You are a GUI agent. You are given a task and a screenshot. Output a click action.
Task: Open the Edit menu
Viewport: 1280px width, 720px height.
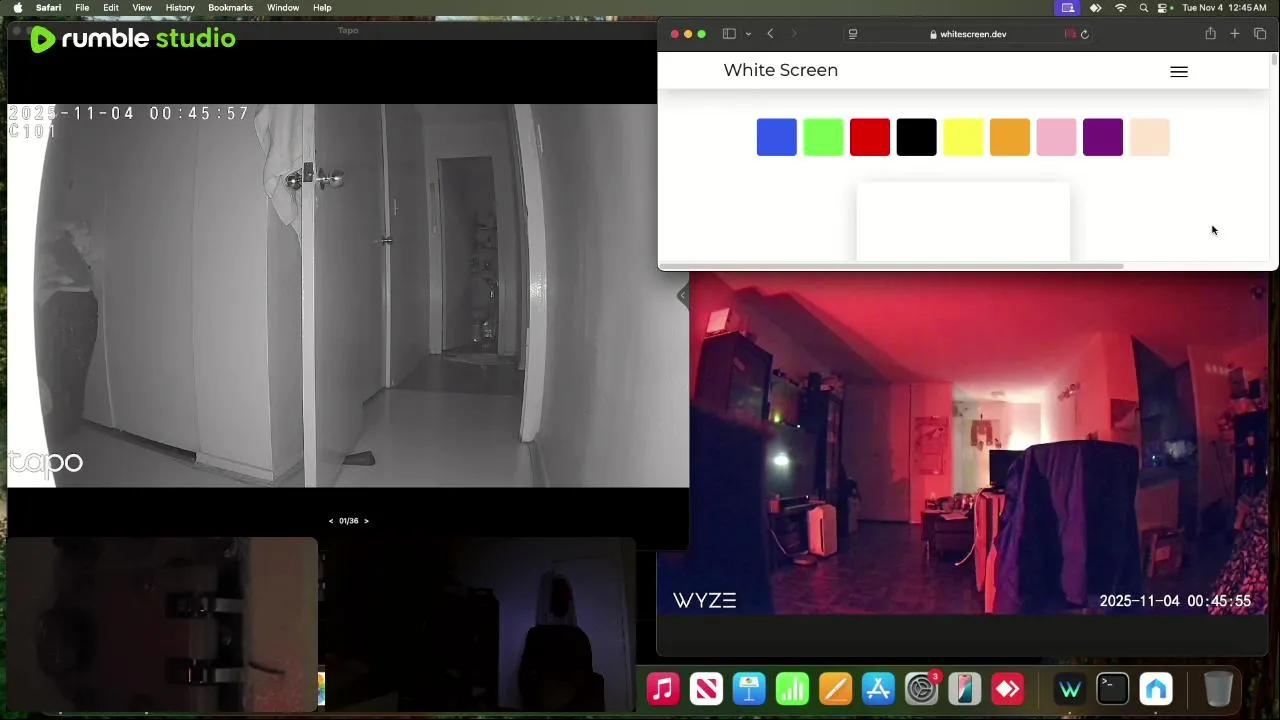point(111,8)
